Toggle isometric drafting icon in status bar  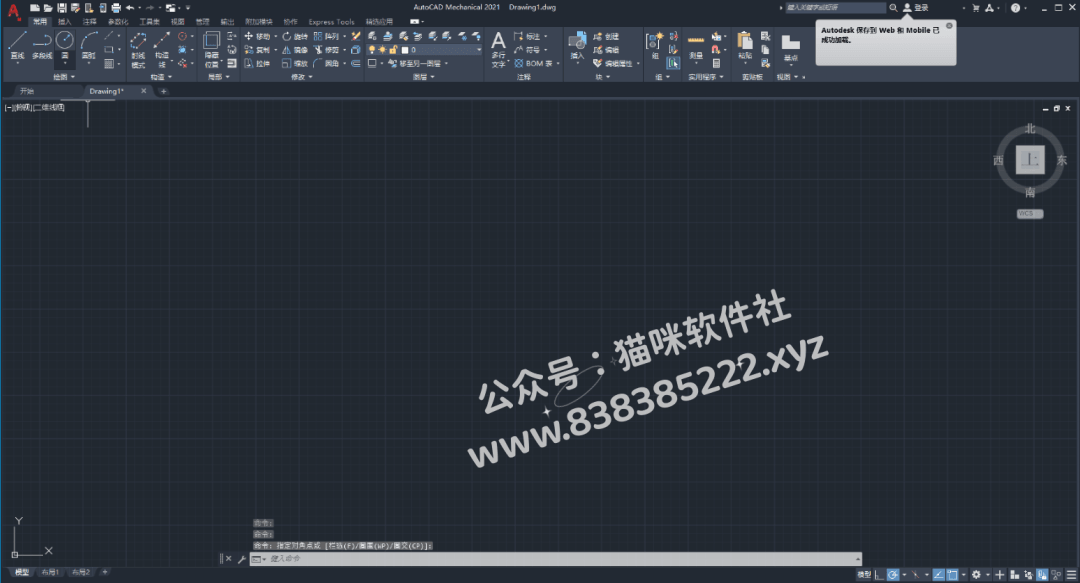coord(915,575)
